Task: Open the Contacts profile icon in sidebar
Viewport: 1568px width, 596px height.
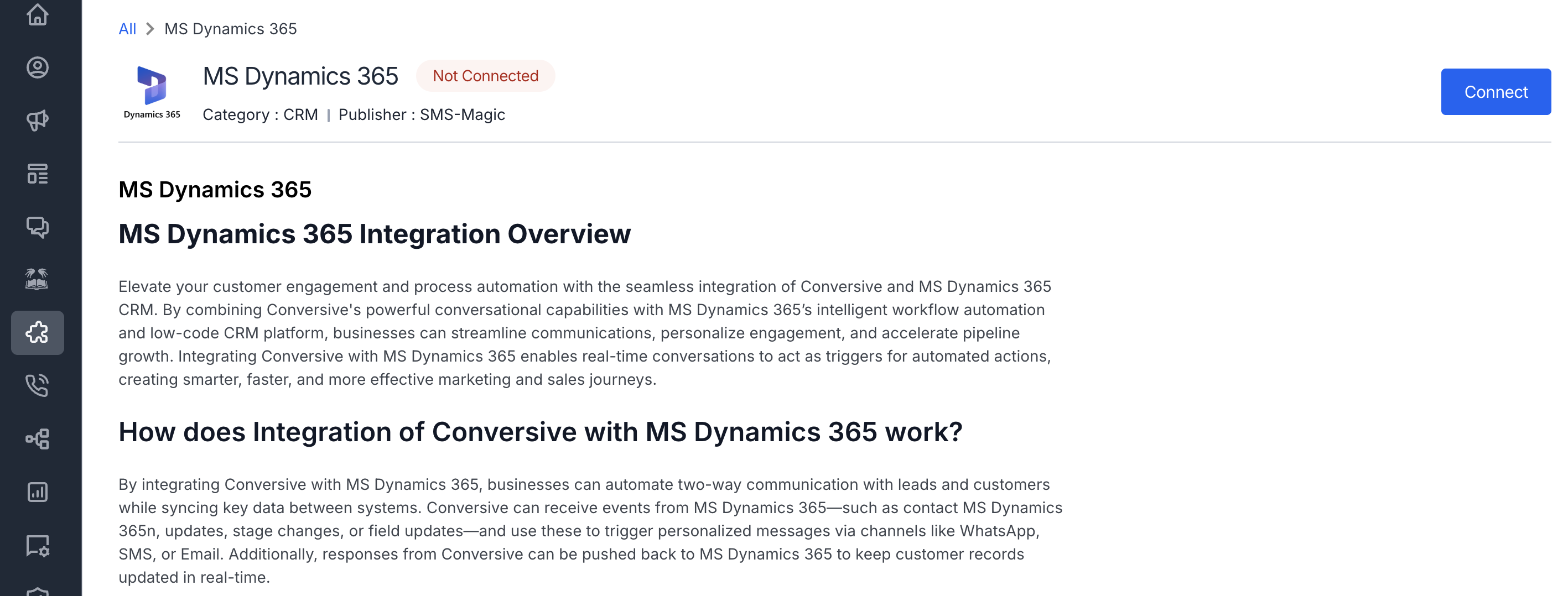Action: (x=37, y=67)
